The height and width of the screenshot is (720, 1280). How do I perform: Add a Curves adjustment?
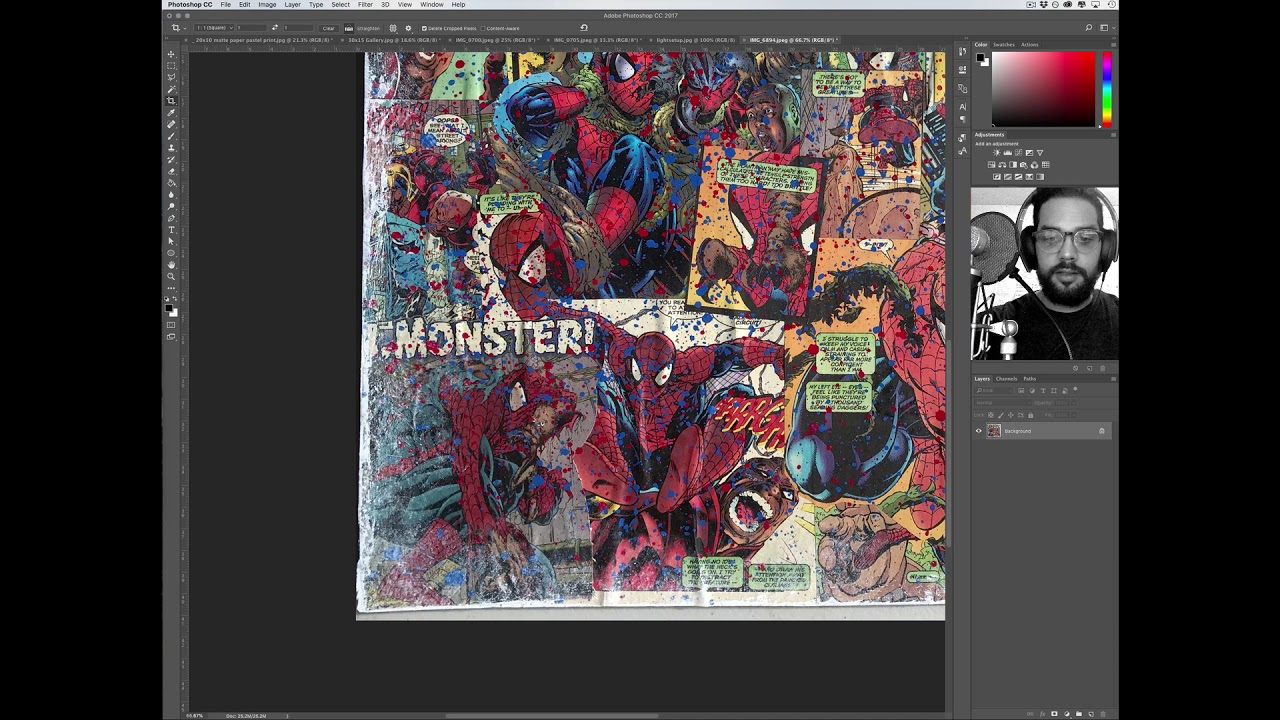[x=1018, y=153]
